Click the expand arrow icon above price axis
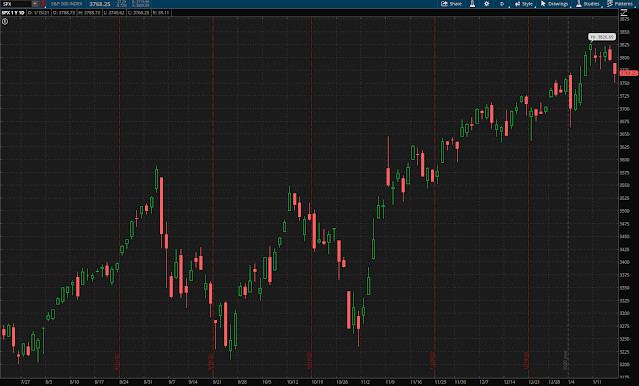The image size is (639, 386). (x=624, y=13)
